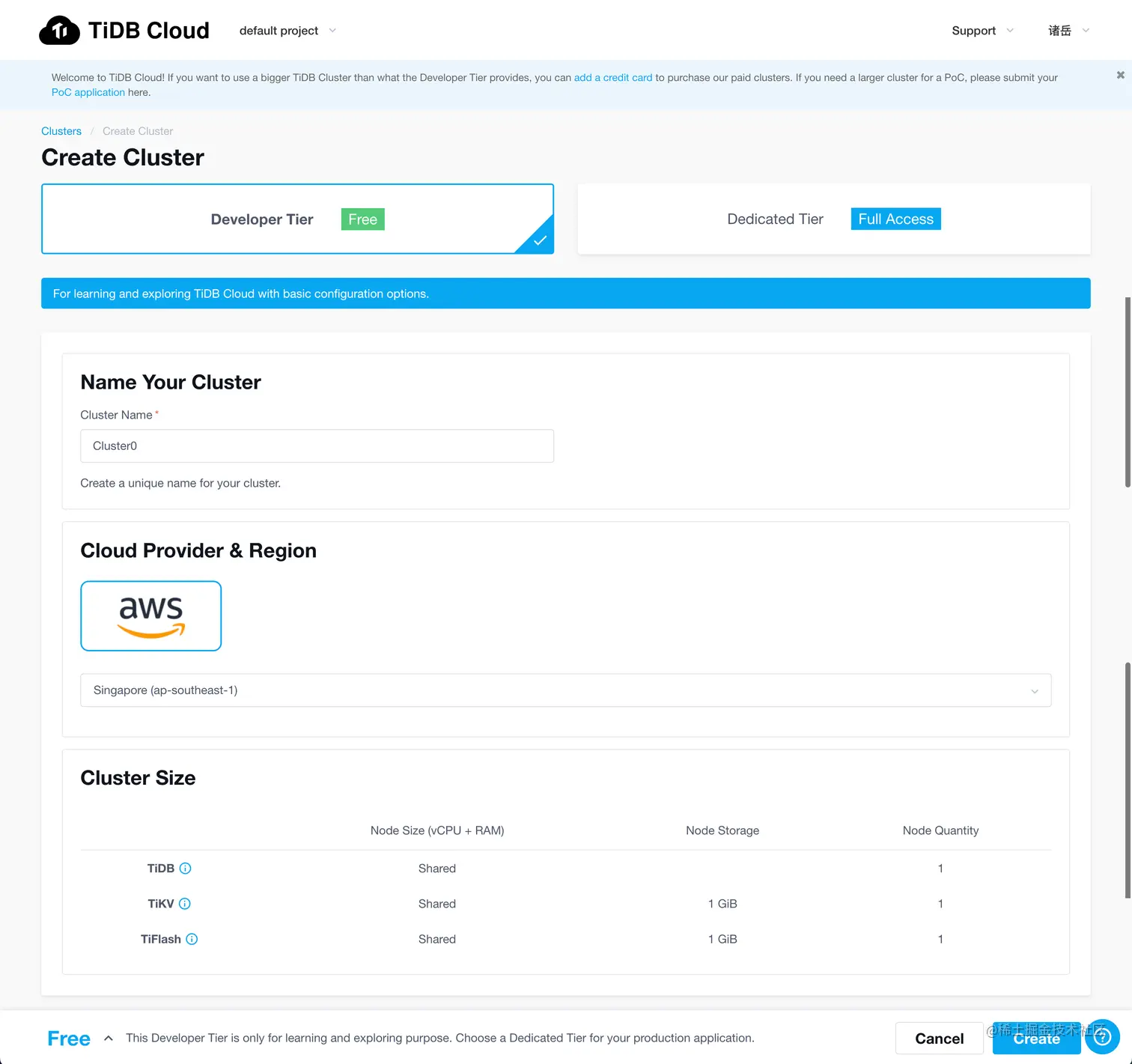Select AWS as cloud provider

[150, 615]
